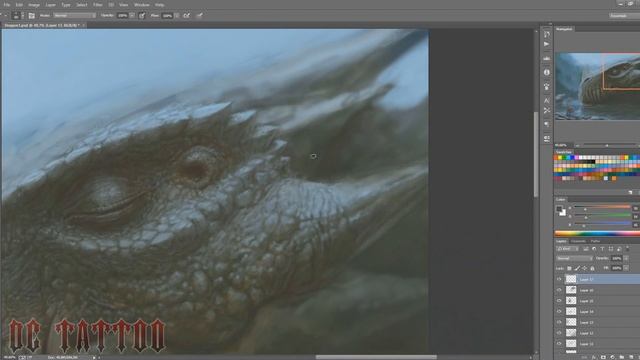This screenshot has width=640, height=360.
Task: Hide Layer 13 with its eye icon
Action: tap(559, 322)
